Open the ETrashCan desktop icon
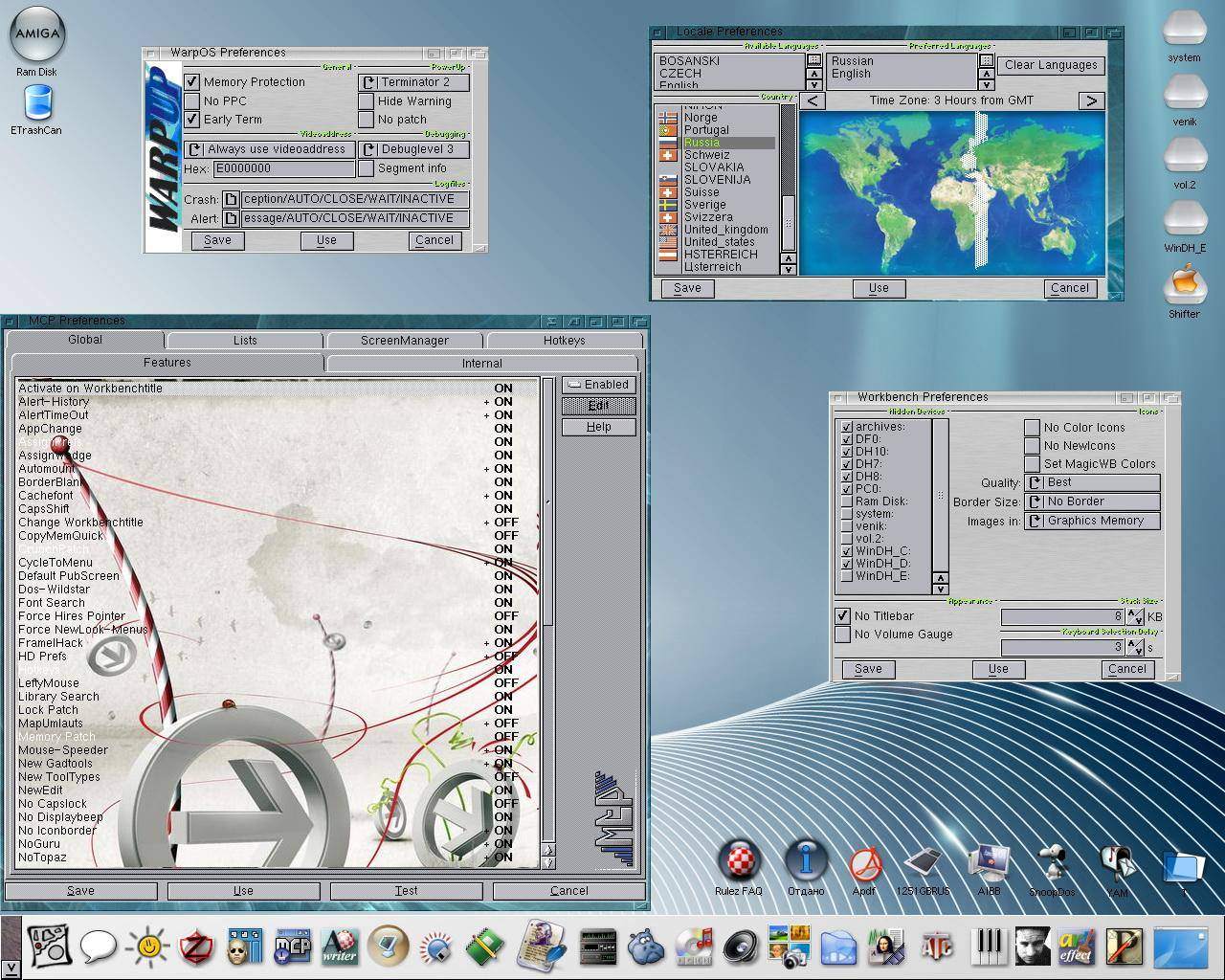Viewport: 1225px width, 980px height. [37, 103]
